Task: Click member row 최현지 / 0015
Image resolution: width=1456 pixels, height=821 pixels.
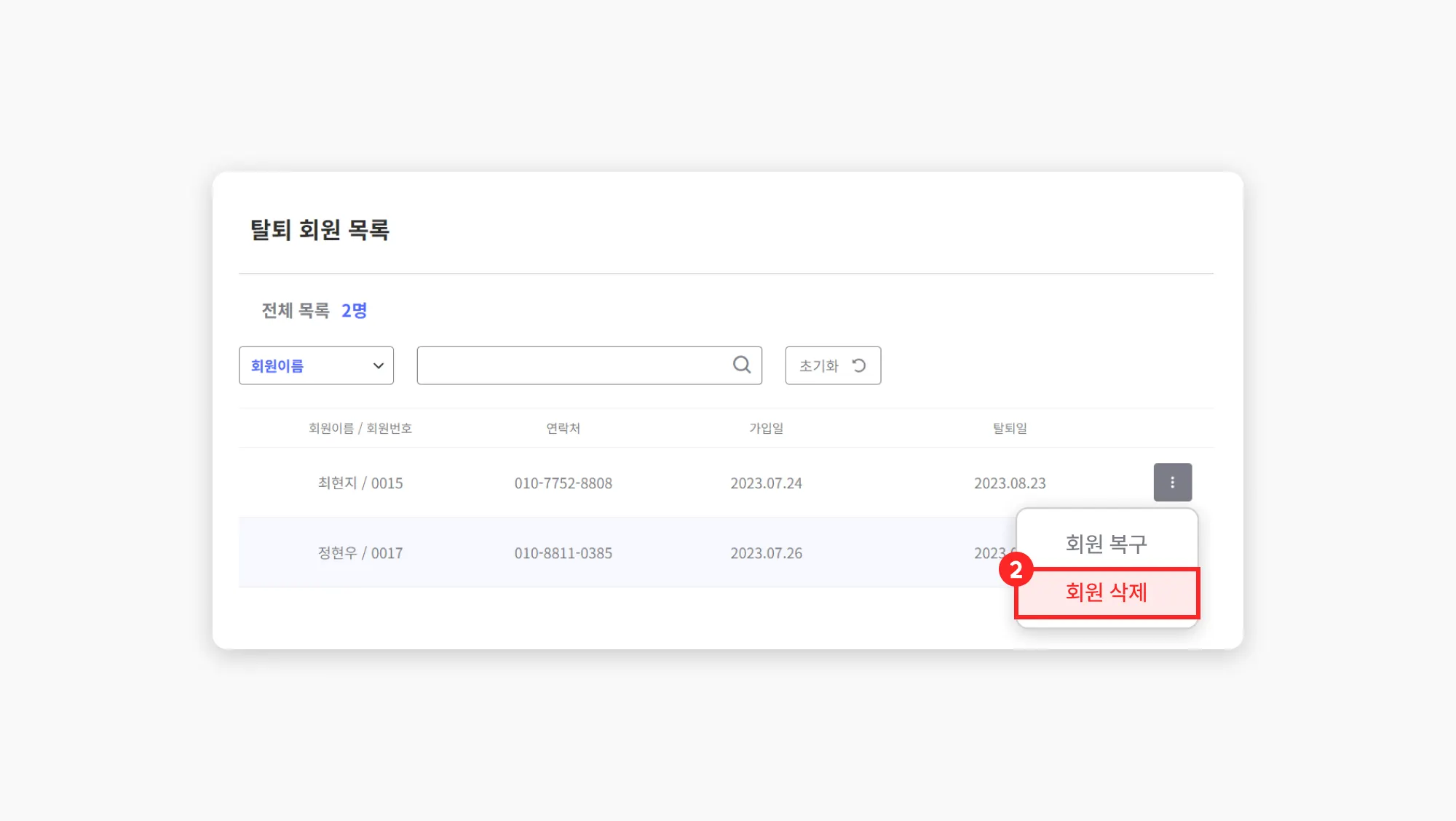Action: 360,483
